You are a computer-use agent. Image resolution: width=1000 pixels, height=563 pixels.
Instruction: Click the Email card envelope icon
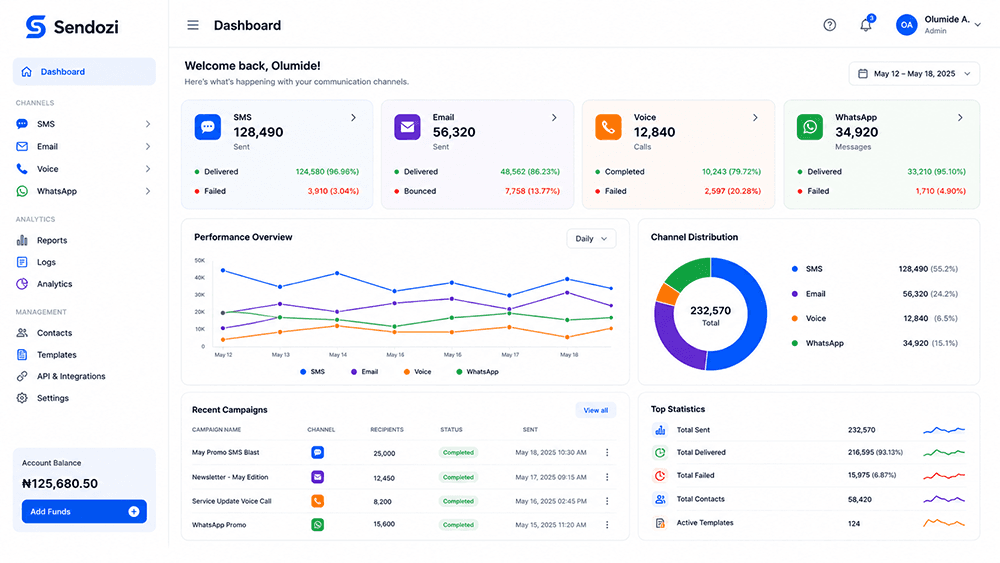click(x=408, y=127)
